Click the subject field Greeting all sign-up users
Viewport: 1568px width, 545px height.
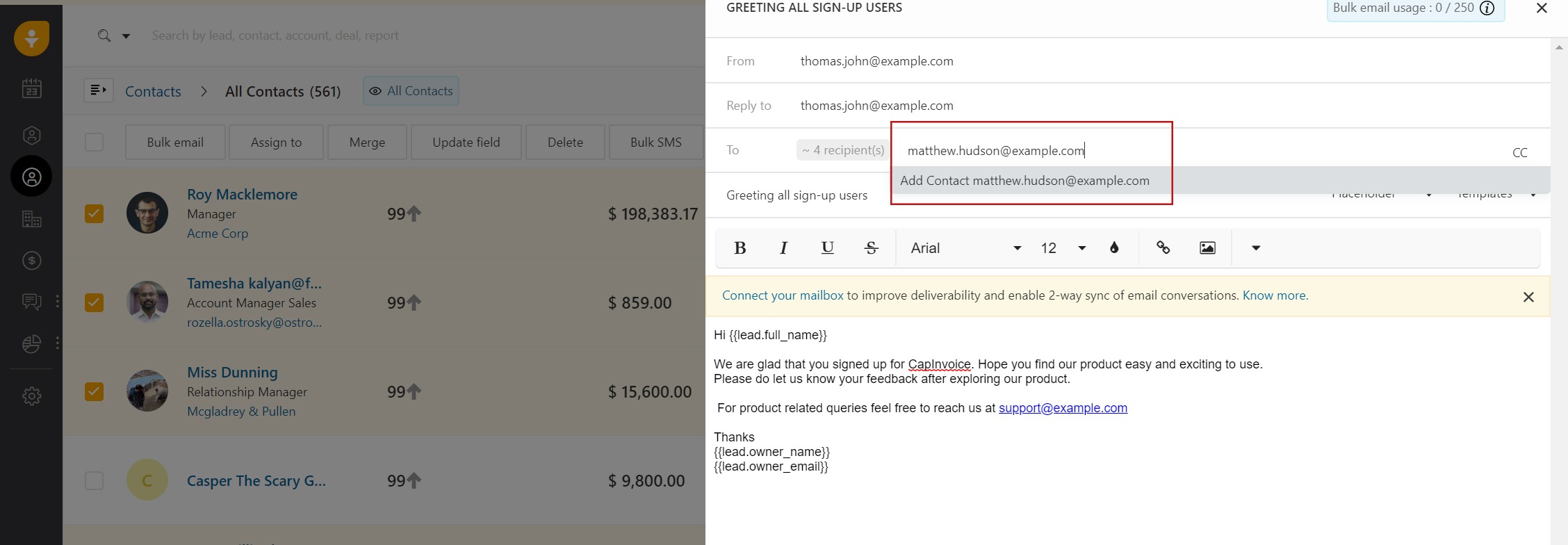[797, 195]
